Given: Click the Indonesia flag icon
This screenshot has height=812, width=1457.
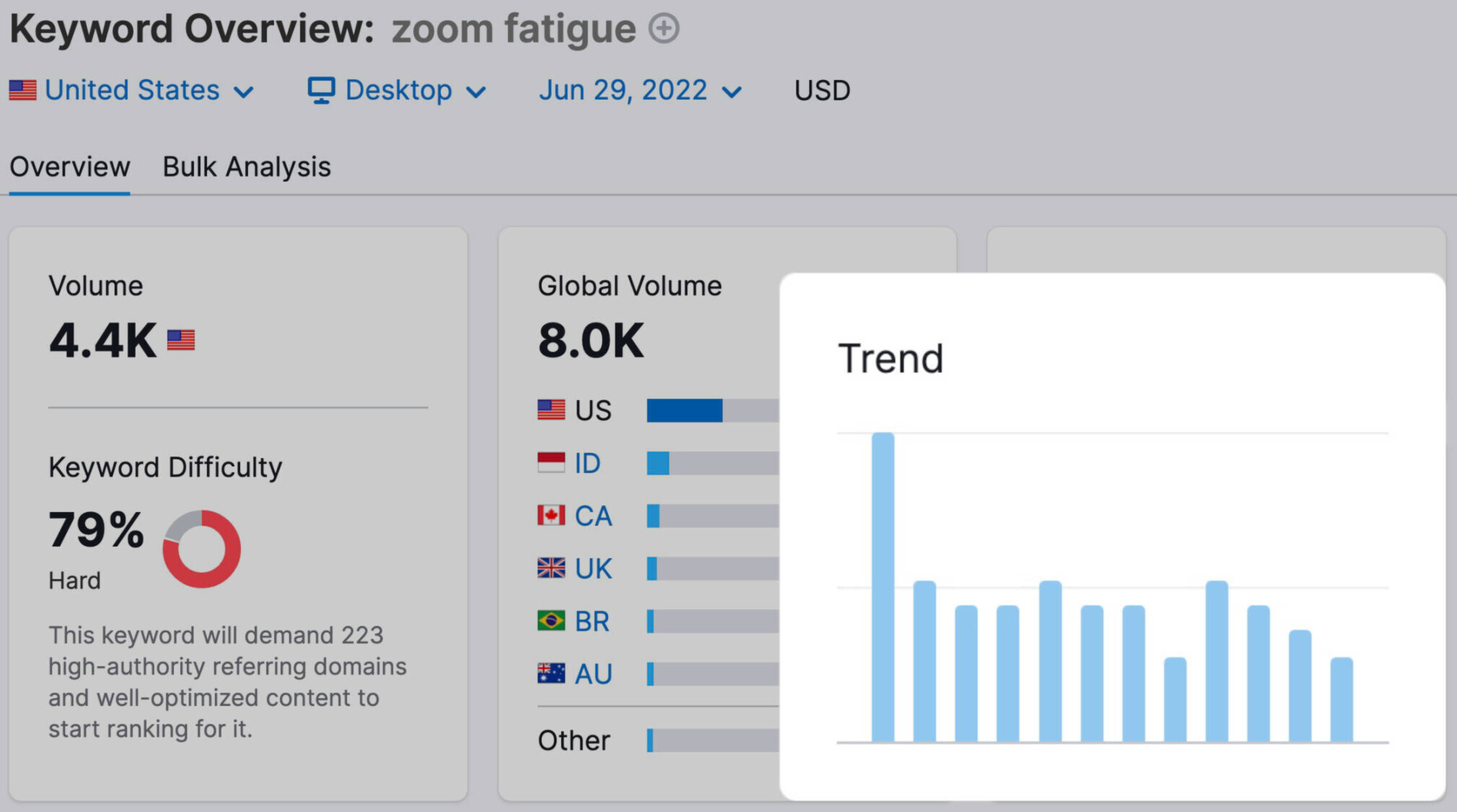Looking at the screenshot, I should pos(551,462).
